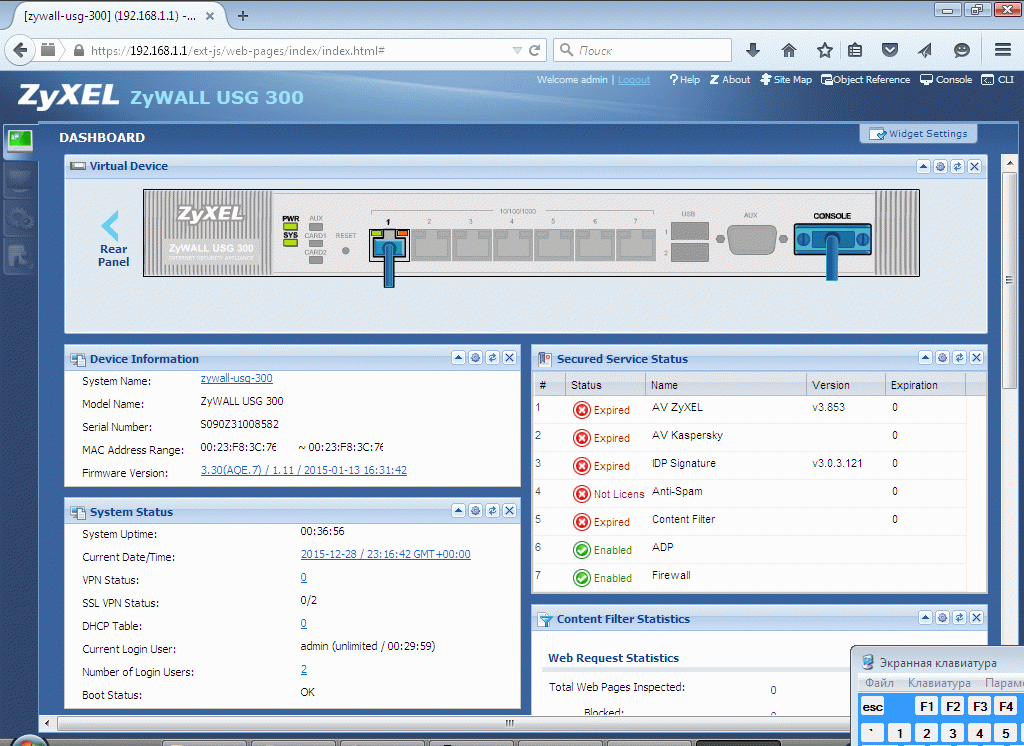Open the CLI panel
This screenshot has height=746, width=1024.
pos(998,80)
